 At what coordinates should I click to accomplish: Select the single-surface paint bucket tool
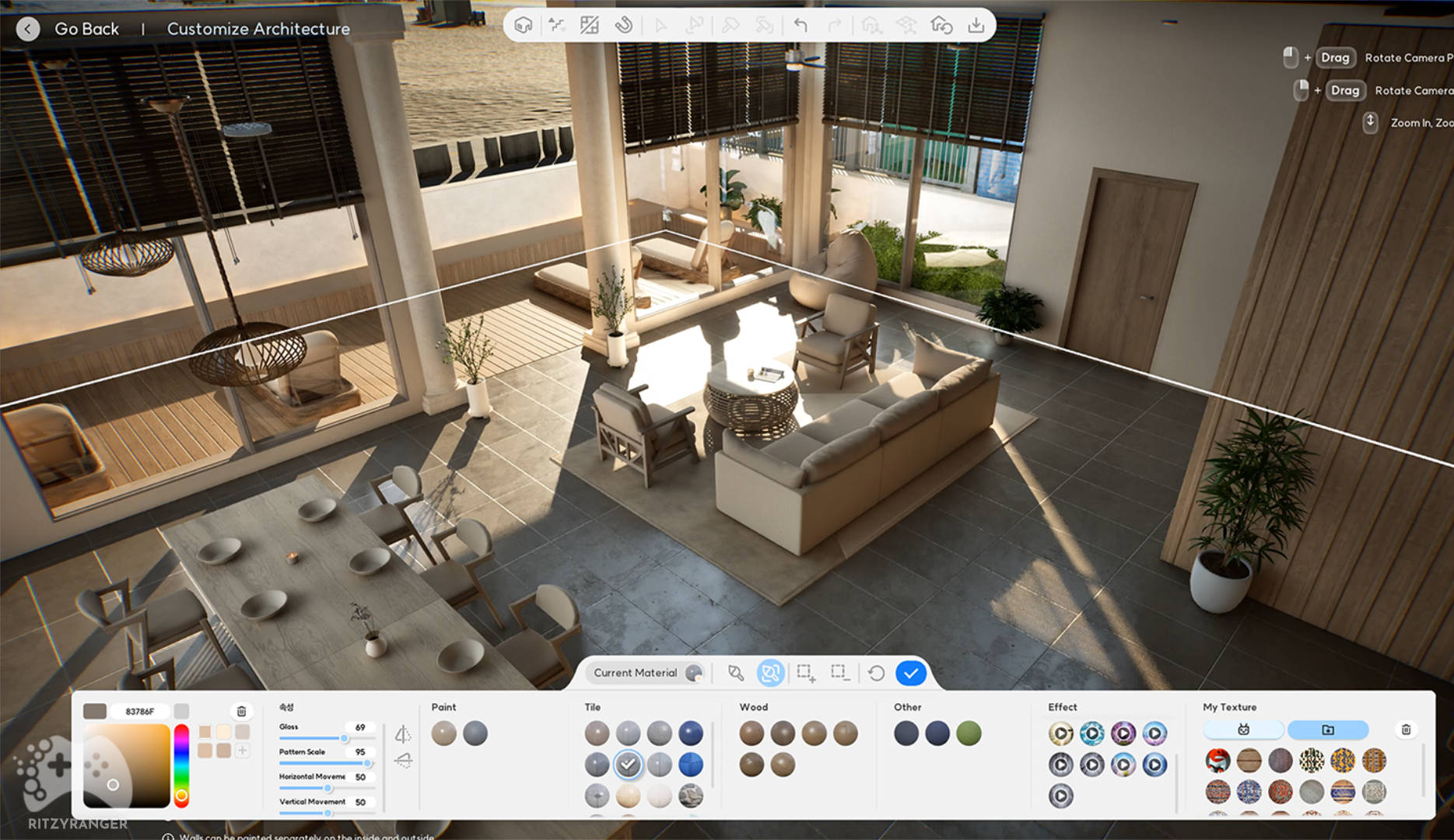pyautogui.click(x=735, y=673)
